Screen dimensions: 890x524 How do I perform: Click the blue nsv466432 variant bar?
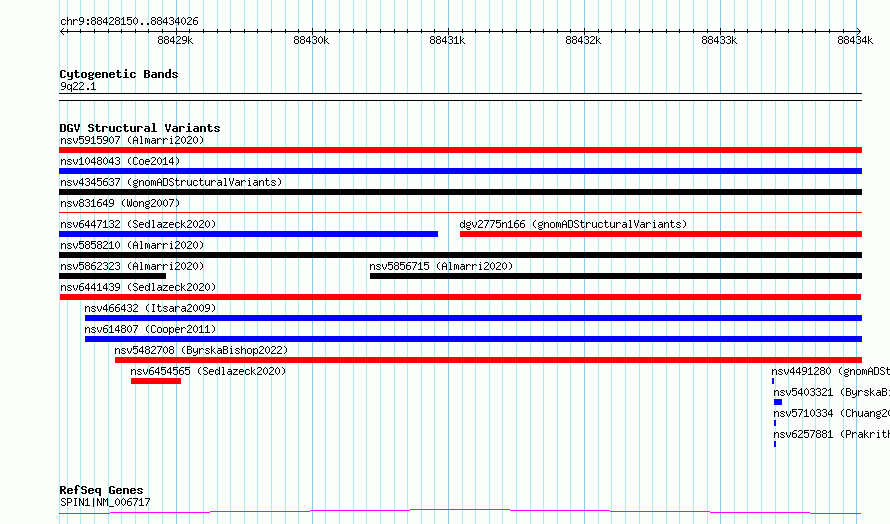click(x=473, y=318)
